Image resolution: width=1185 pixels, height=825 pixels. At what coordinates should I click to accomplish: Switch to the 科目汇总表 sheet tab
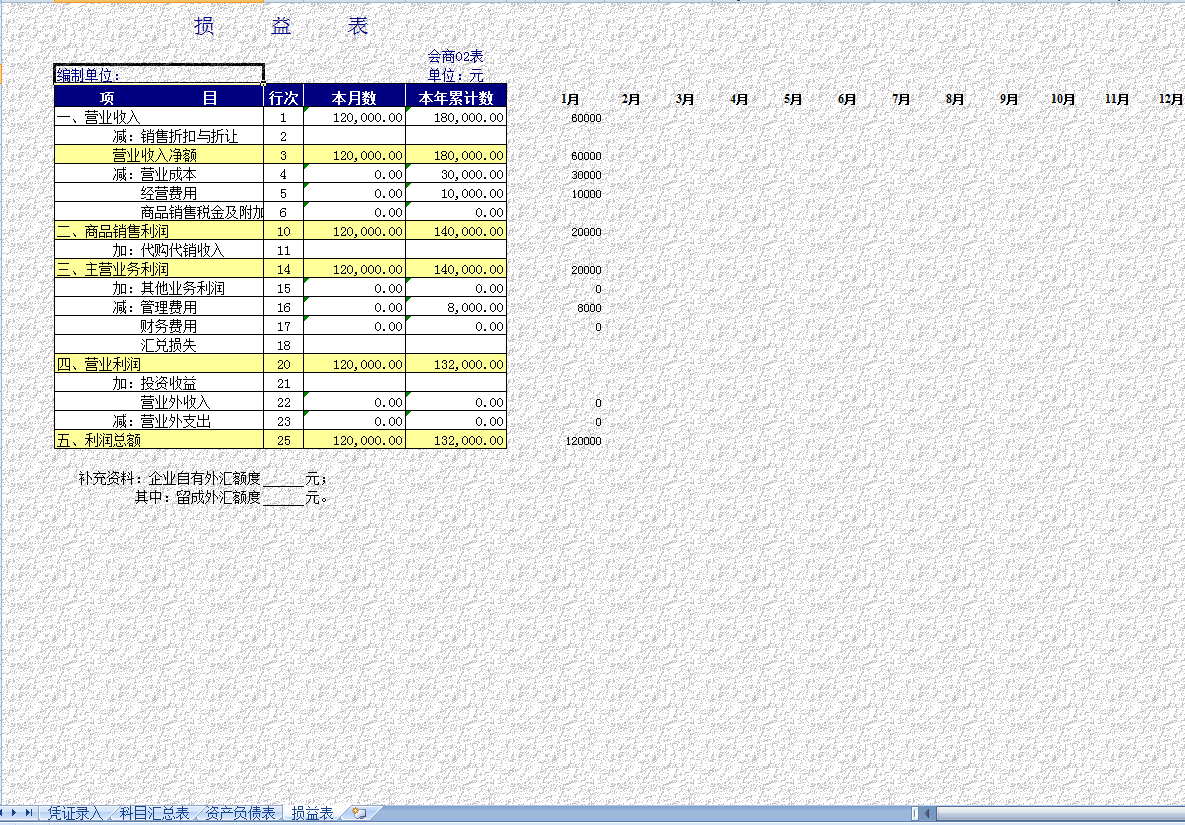(154, 813)
